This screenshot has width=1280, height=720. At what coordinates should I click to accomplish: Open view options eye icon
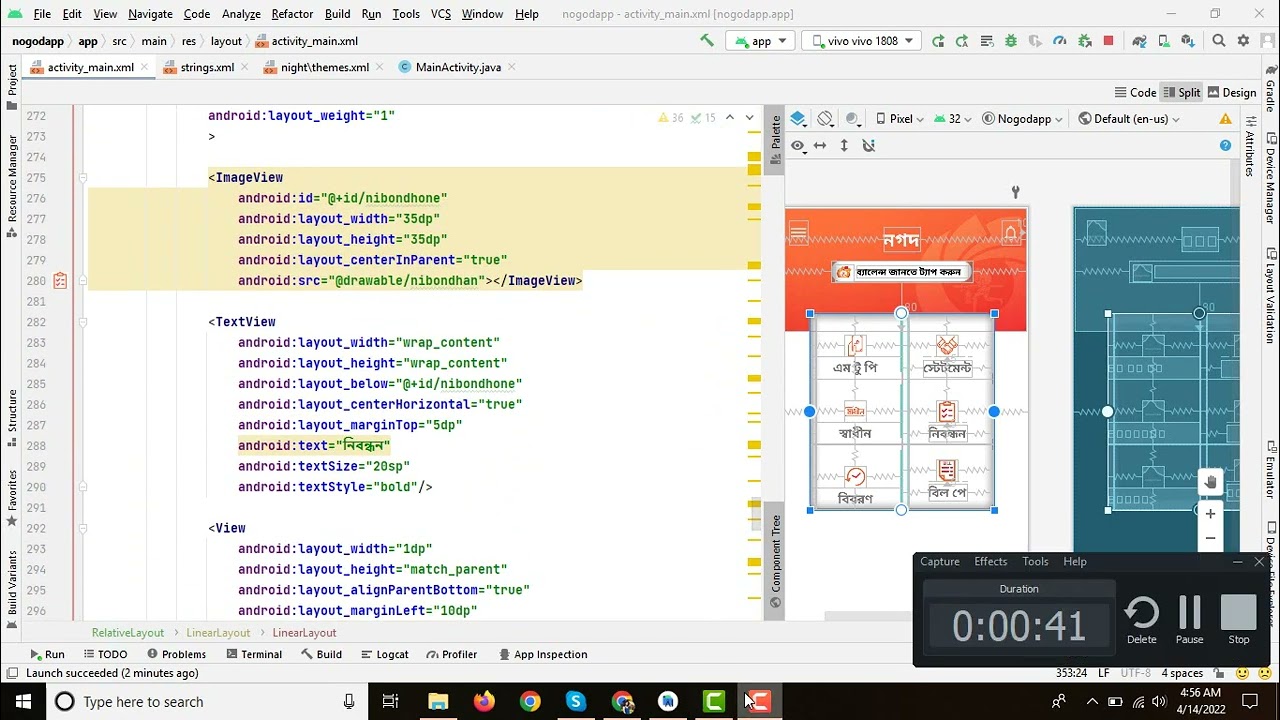pos(797,145)
